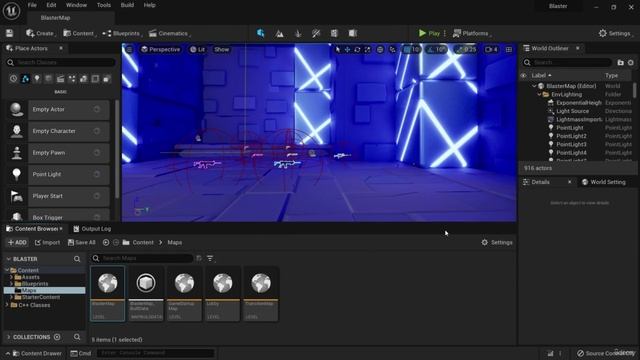The height and width of the screenshot is (360, 640).
Task: Click the Unreal Engine logo icon
Action: pyautogui.click(x=11, y=11)
